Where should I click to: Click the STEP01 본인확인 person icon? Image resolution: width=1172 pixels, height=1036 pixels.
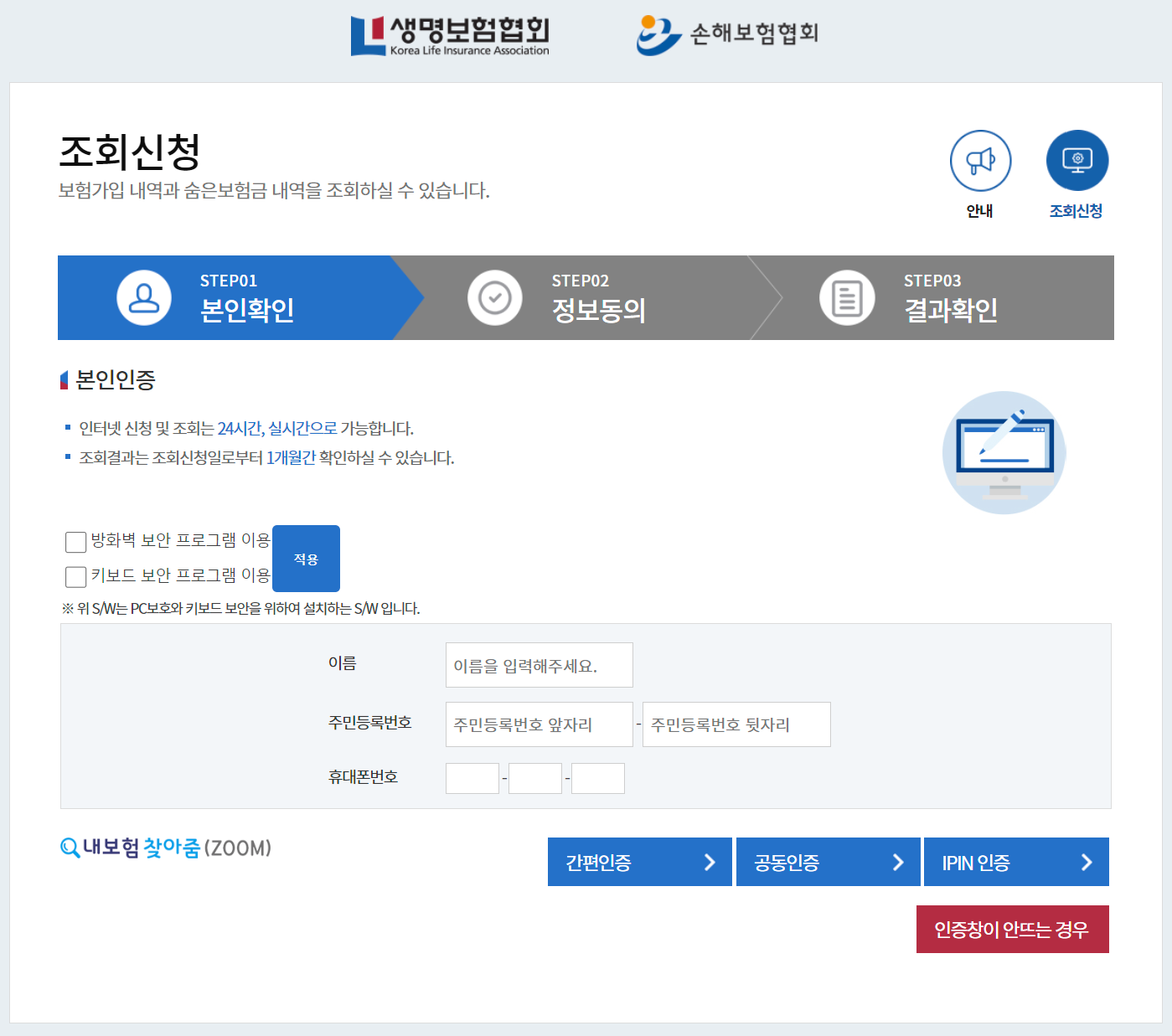[143, 298]
